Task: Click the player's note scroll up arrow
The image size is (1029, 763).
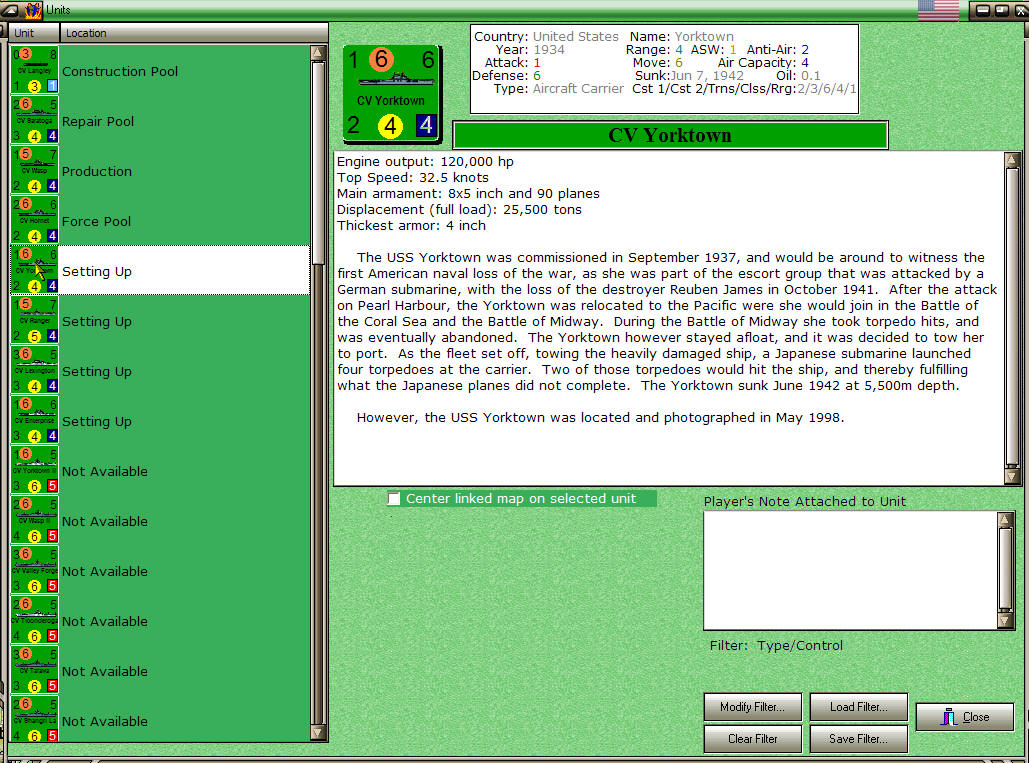Action: [1005, 520]
